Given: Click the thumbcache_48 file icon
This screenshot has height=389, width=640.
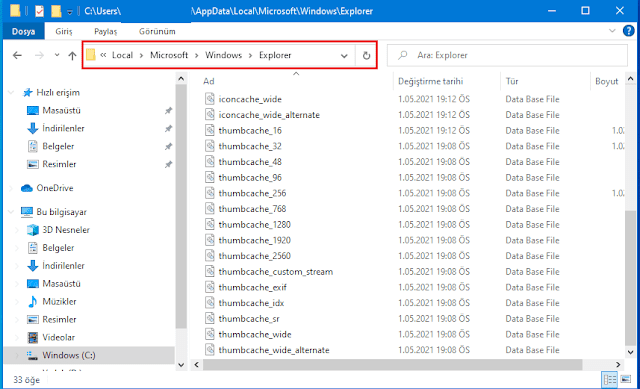Looking at the screenshot, I should tap(210, 162).
